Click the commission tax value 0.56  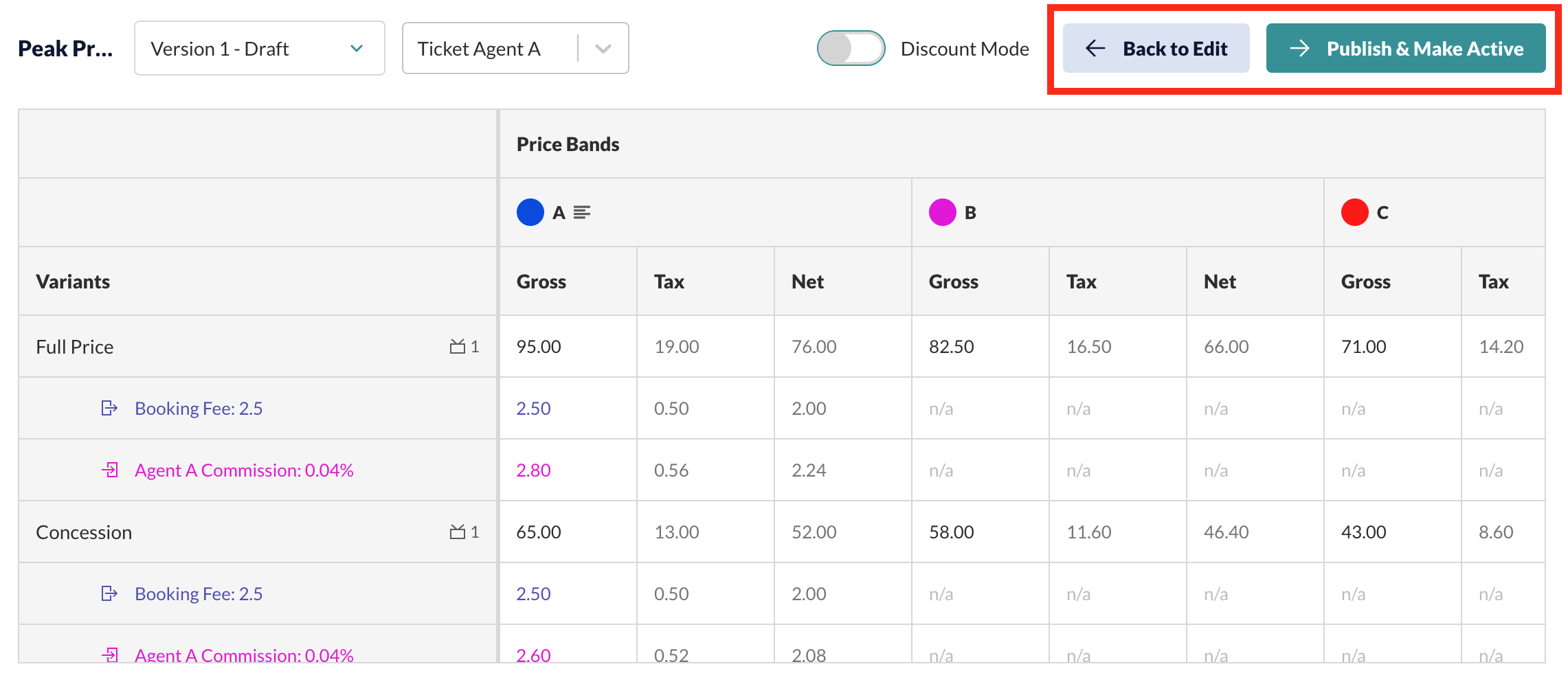tap(671, 470)
